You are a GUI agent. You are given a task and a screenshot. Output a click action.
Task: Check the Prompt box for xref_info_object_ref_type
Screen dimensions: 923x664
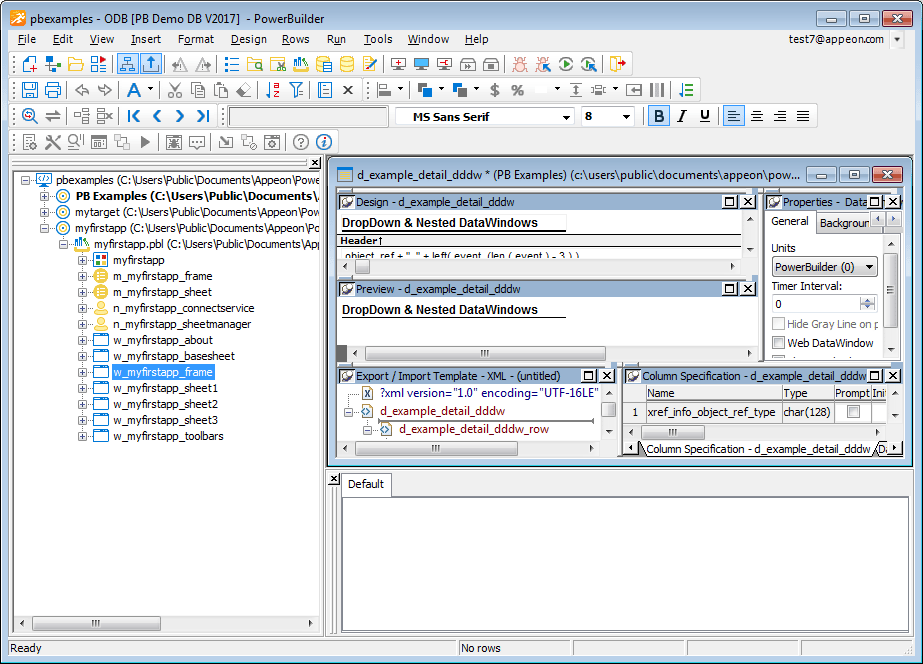point(853,412)
